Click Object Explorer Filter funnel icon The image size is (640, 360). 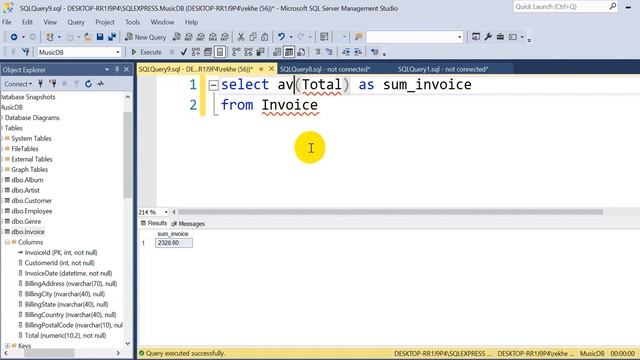click(76, 84)
